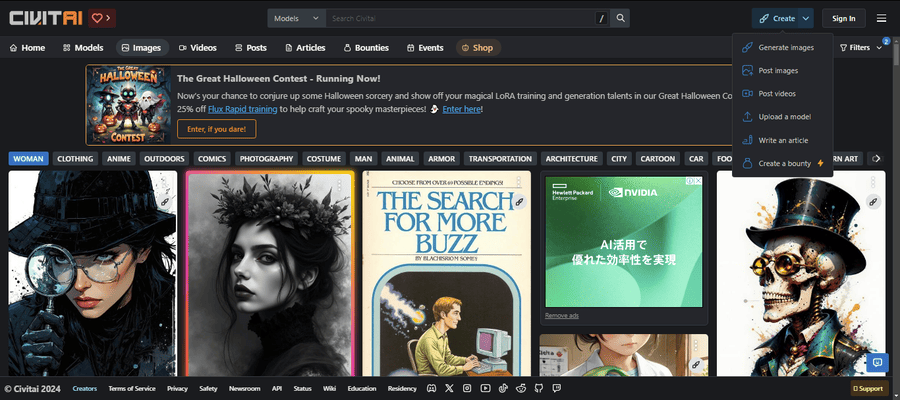
Task: Toggle the WOMAN tag filter
Action: (29, 159)
